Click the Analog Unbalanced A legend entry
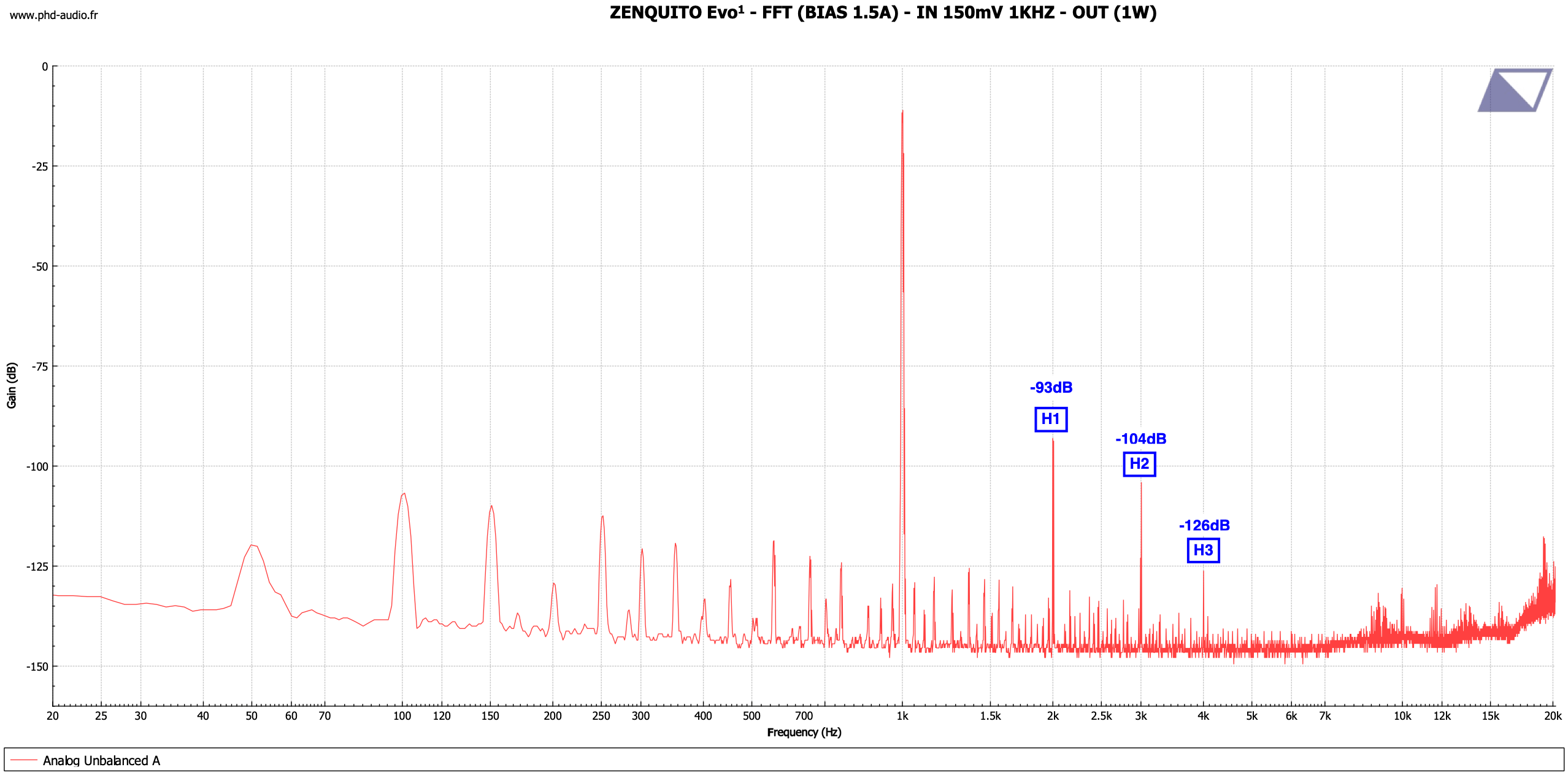The width and height of the screenshot is (1568, 775). tap(101, 761)
